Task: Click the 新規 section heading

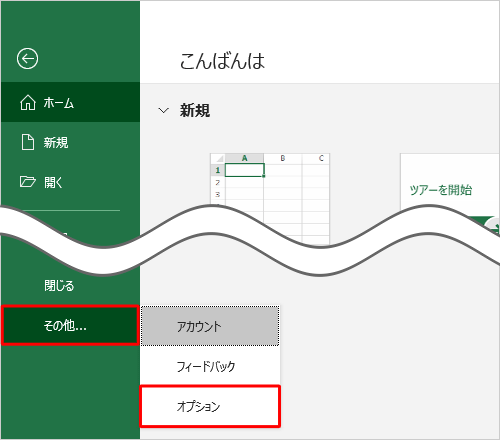Action: point(195,110)
